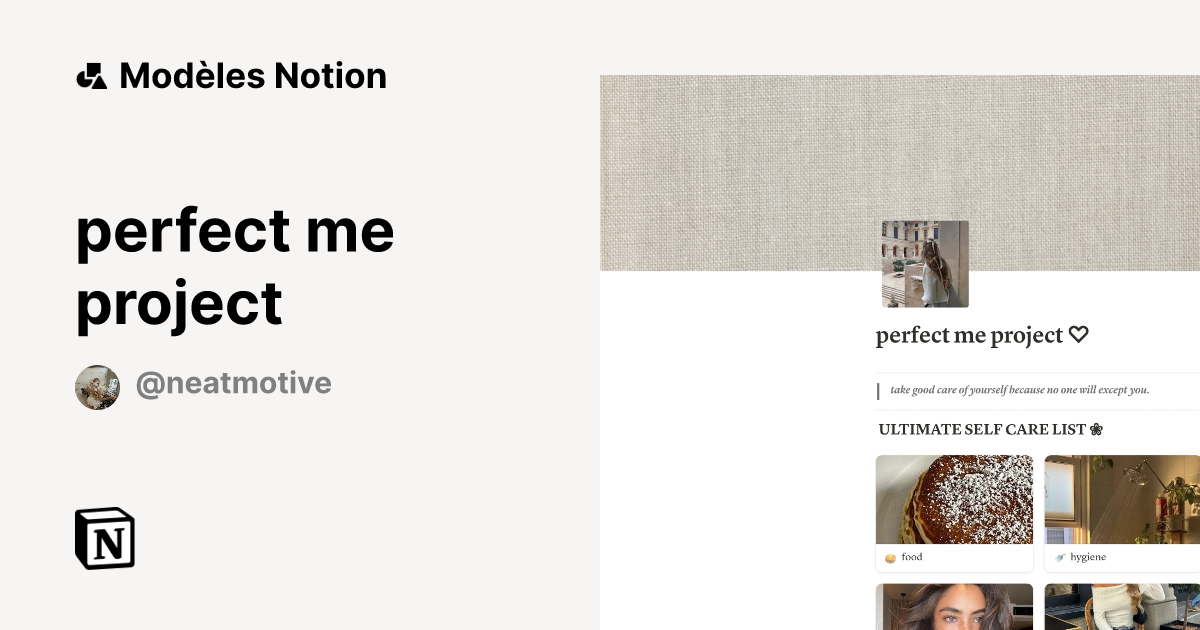Screen dimensions: 1200x630
Task: Click the pancakes thumbnail on the food card
Action: coord(954,499)
